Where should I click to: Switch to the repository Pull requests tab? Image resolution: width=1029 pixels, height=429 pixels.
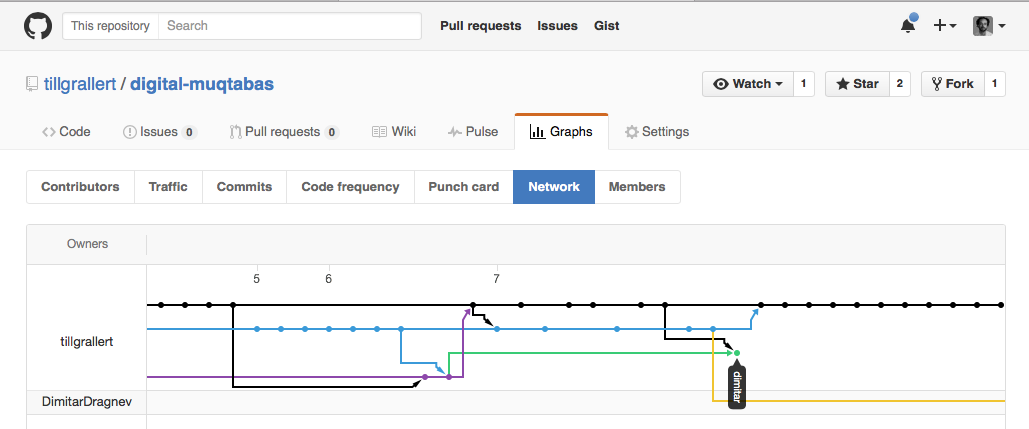284,132
